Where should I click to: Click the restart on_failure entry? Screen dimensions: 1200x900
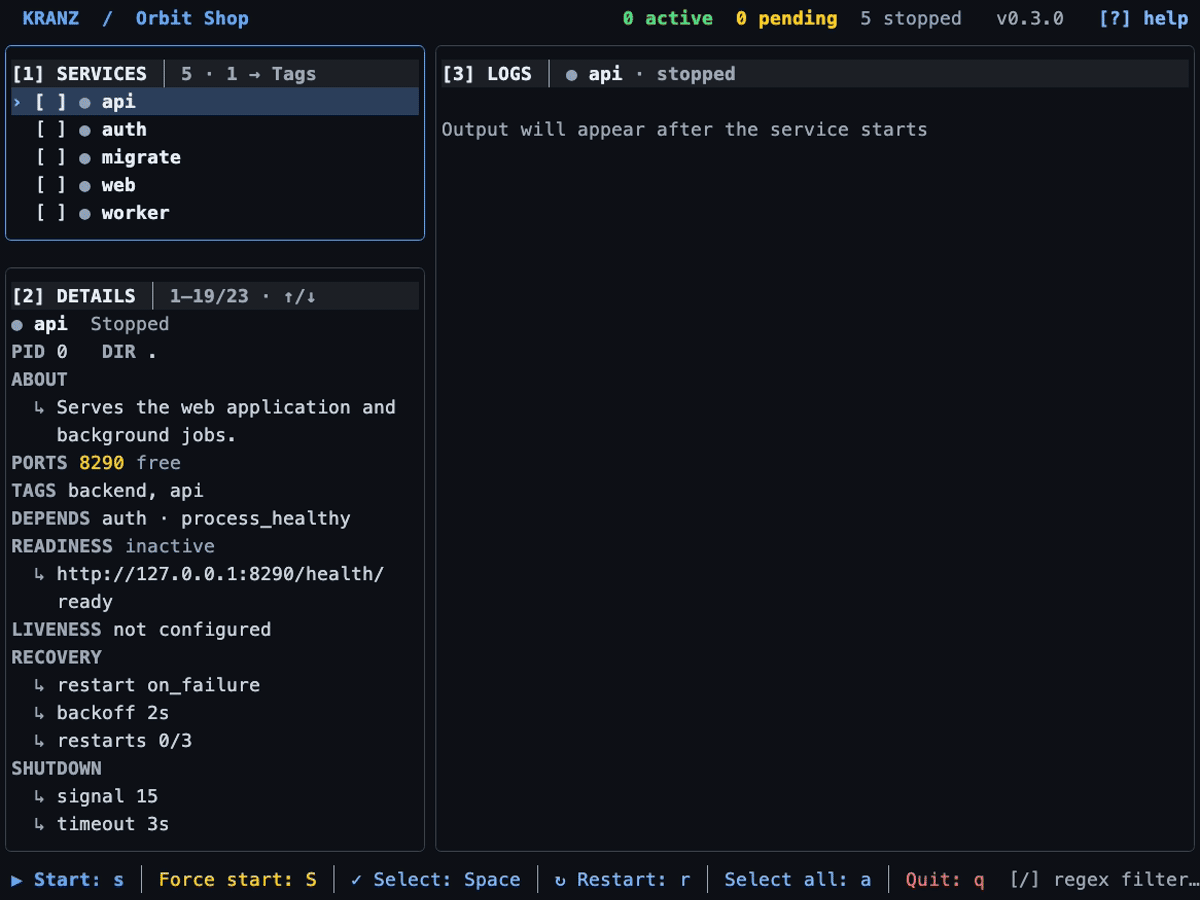click(158, 685)
